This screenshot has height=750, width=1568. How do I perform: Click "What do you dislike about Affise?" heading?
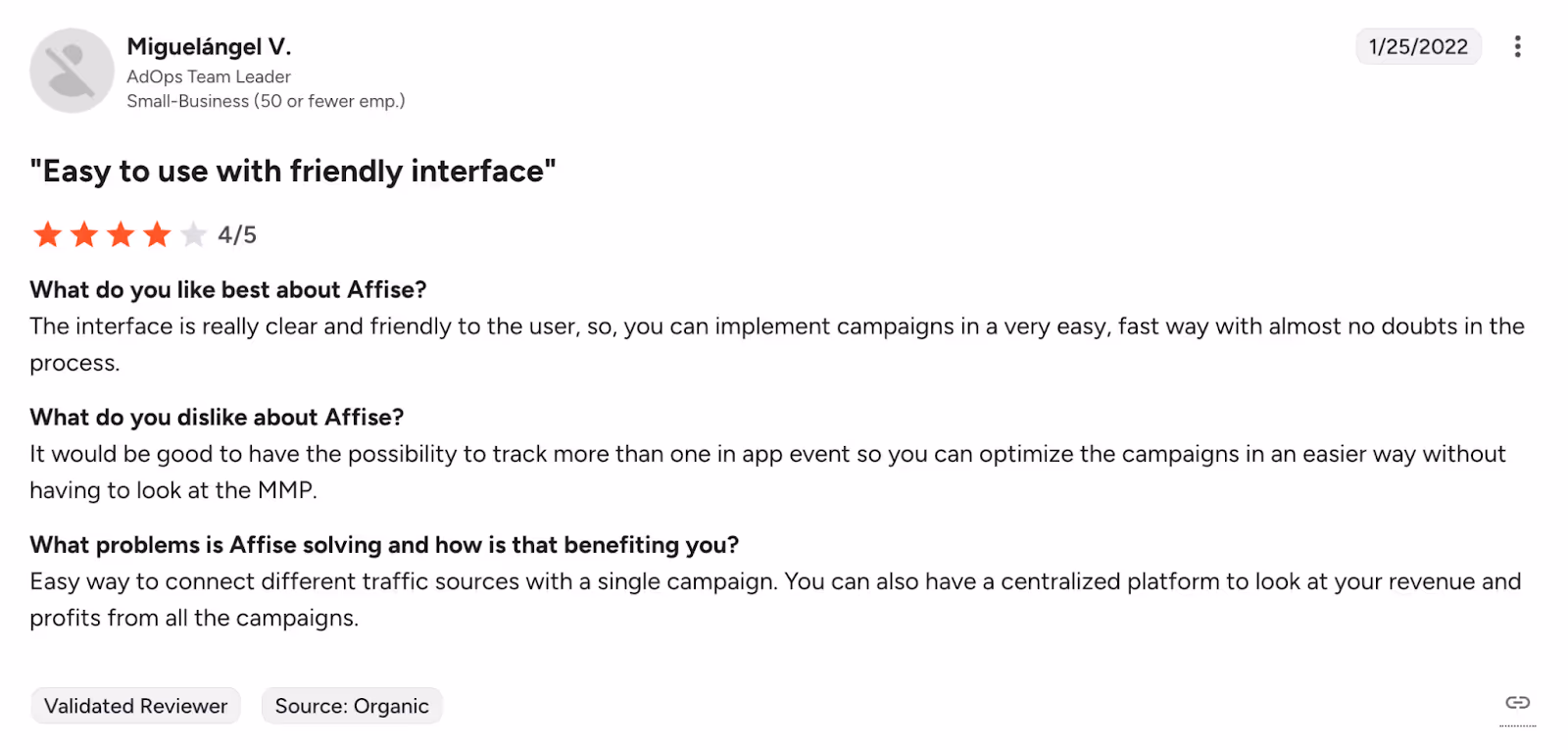(x=217, y=417)
